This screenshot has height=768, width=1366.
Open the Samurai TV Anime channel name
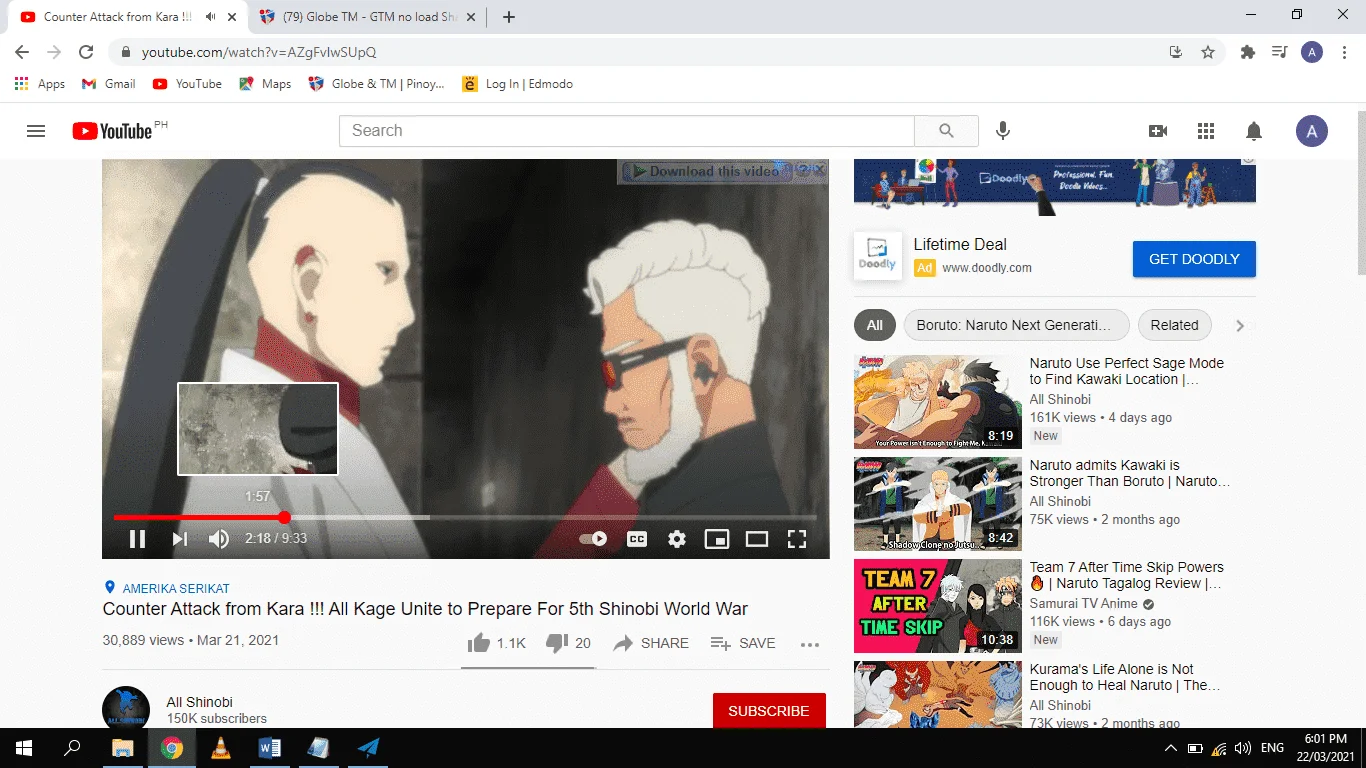[x=1084, y=604]
